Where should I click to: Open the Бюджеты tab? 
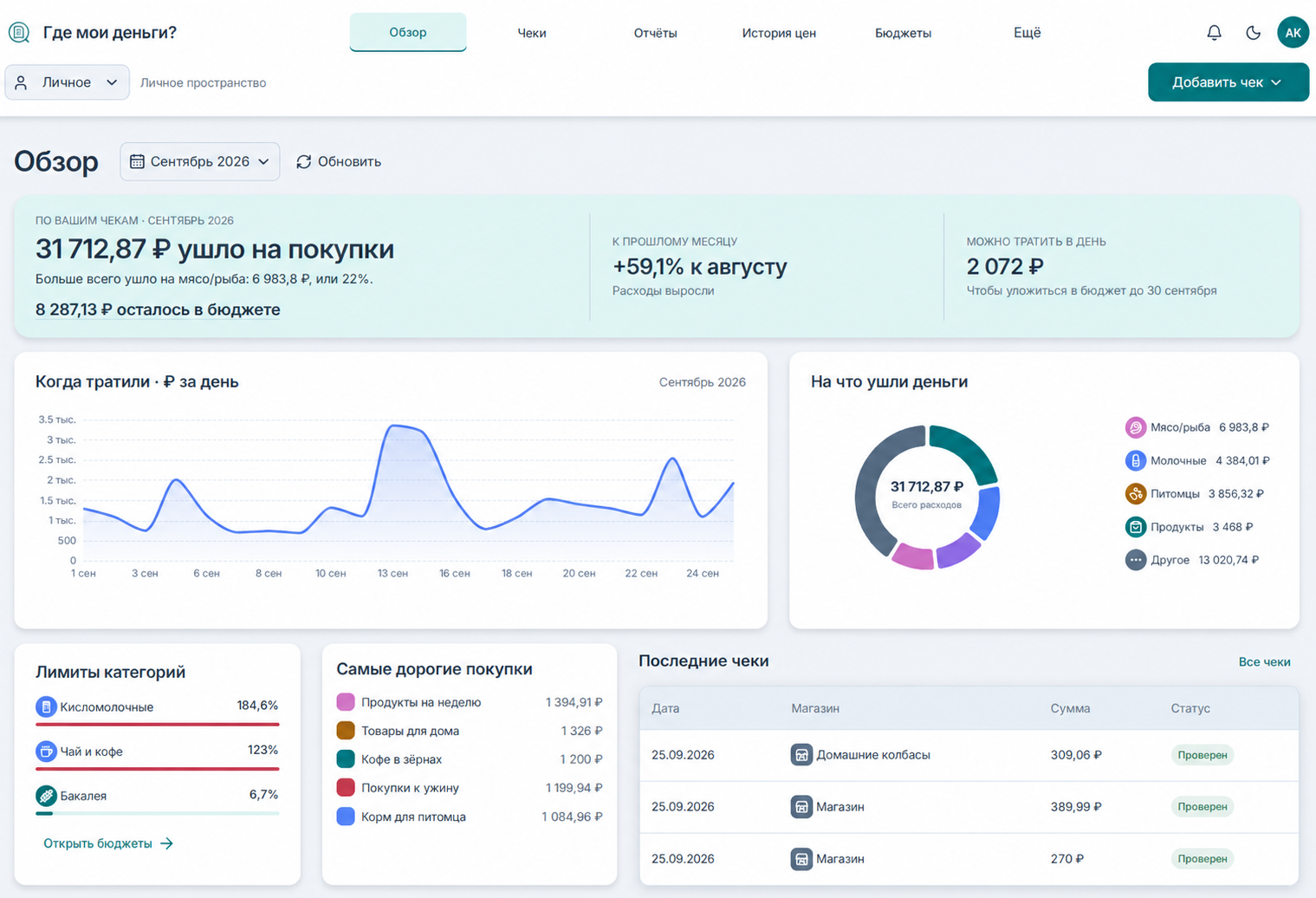(903, 33)
